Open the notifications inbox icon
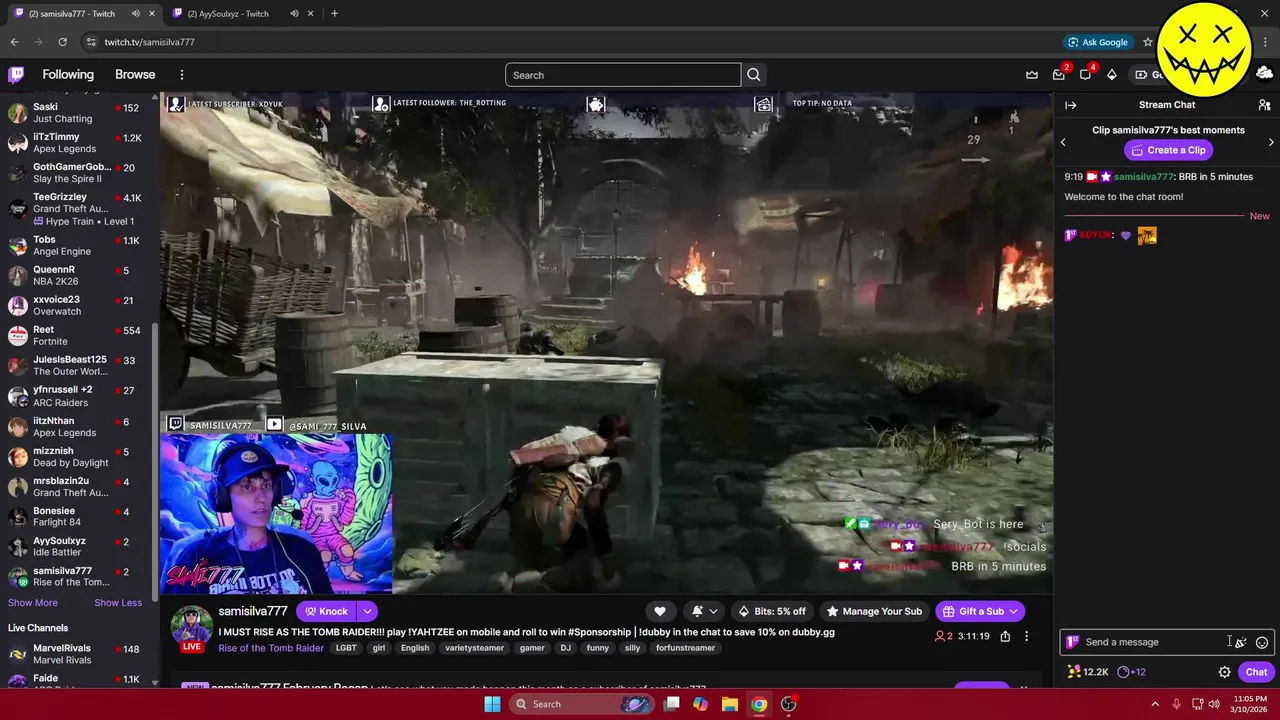The image size is (1280, 720). click(x=1059, y=75)
